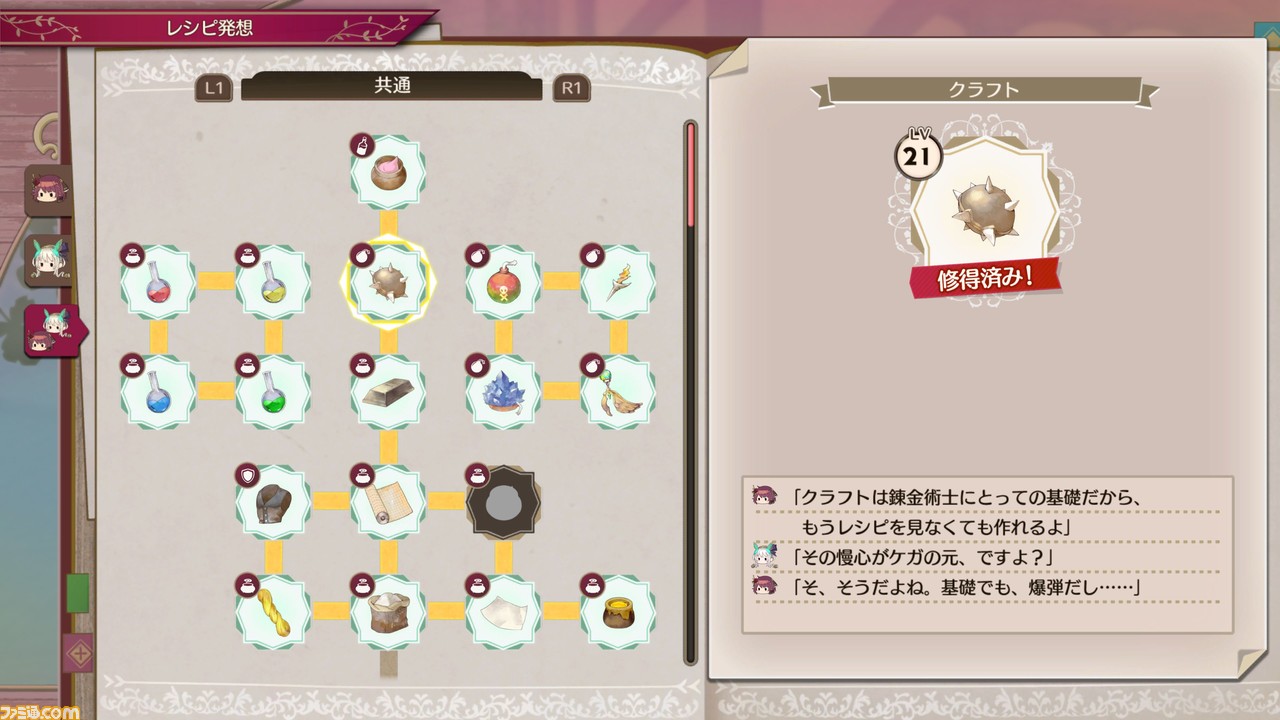The height and width of the screenshot is (720, 1280).
Task: Select the highlighted spiked Craft bomb recipe node
Action: 389,283
